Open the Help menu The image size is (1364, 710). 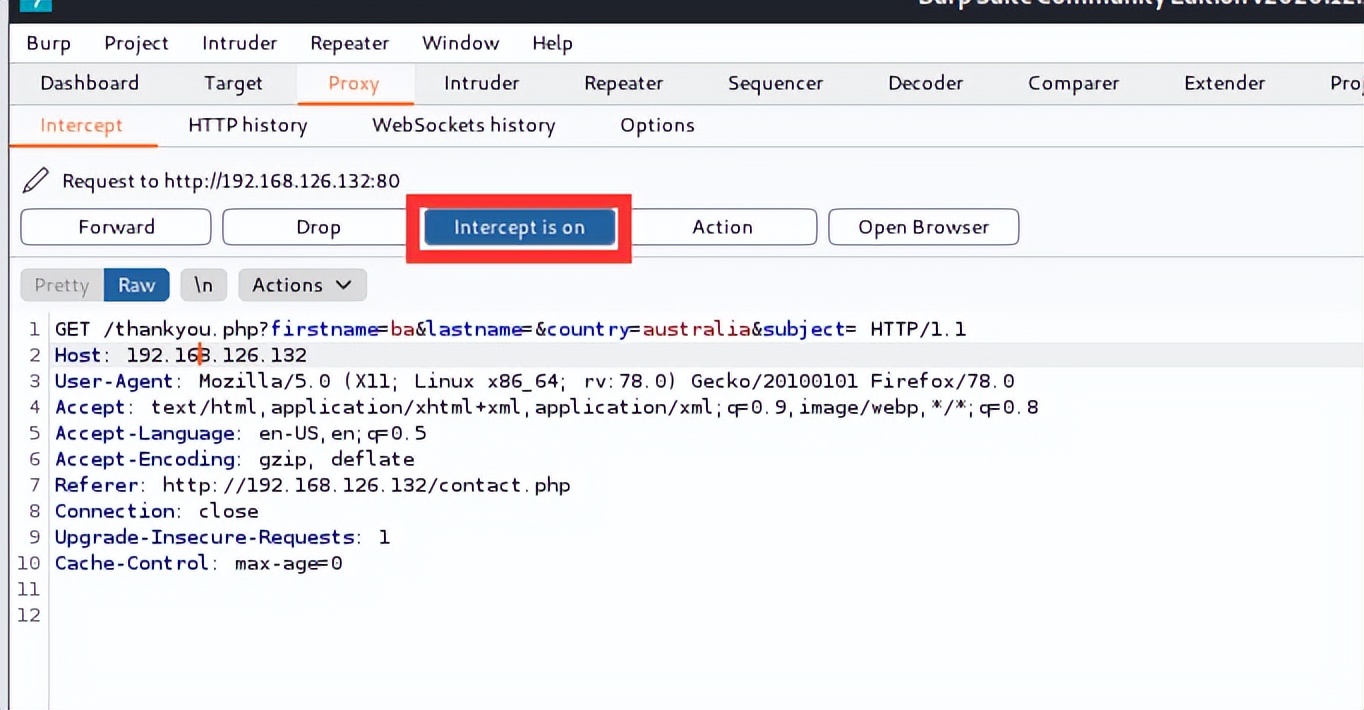(552, 43)
